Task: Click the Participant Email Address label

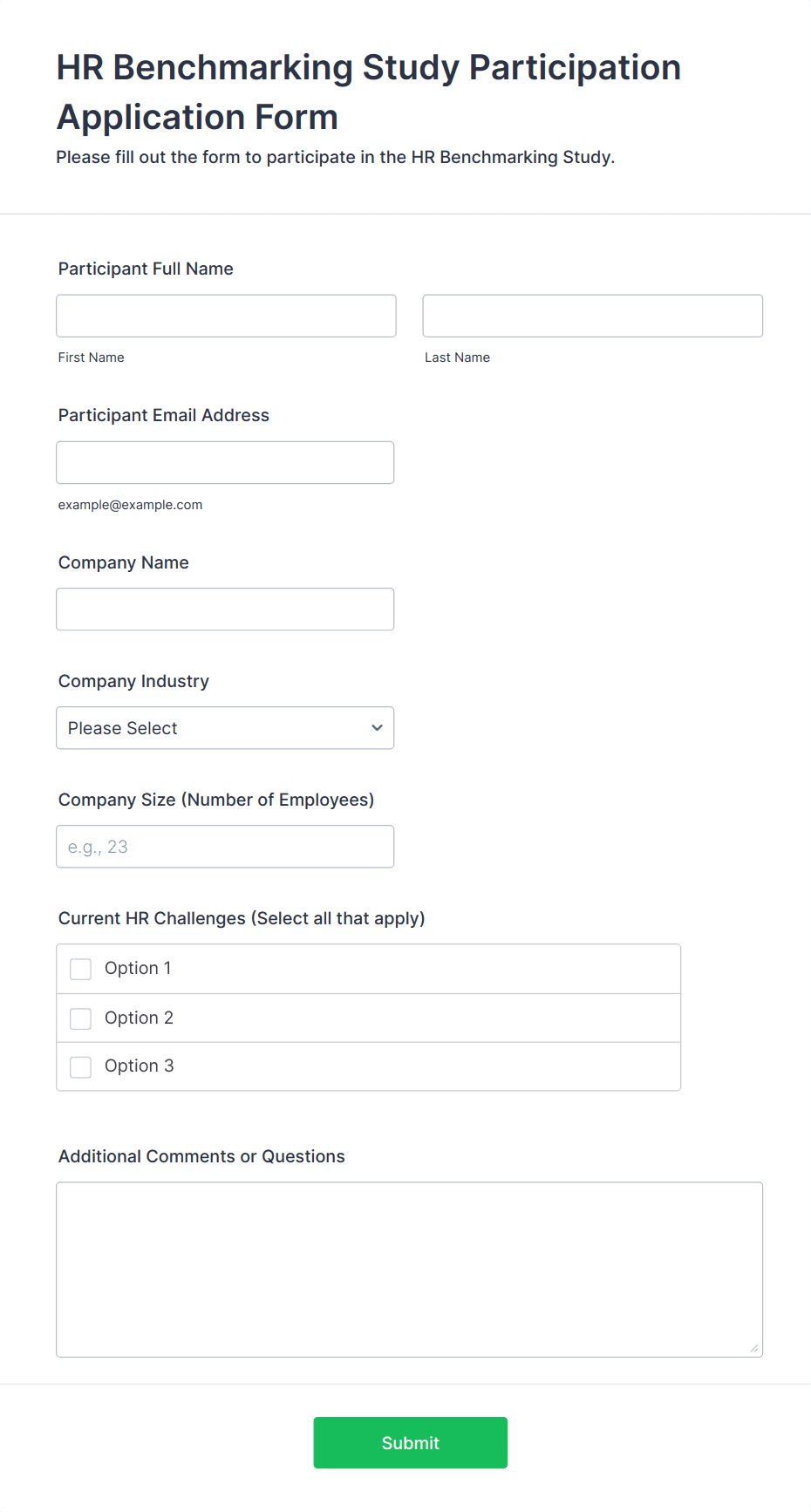Action: [x=164, y=415]
